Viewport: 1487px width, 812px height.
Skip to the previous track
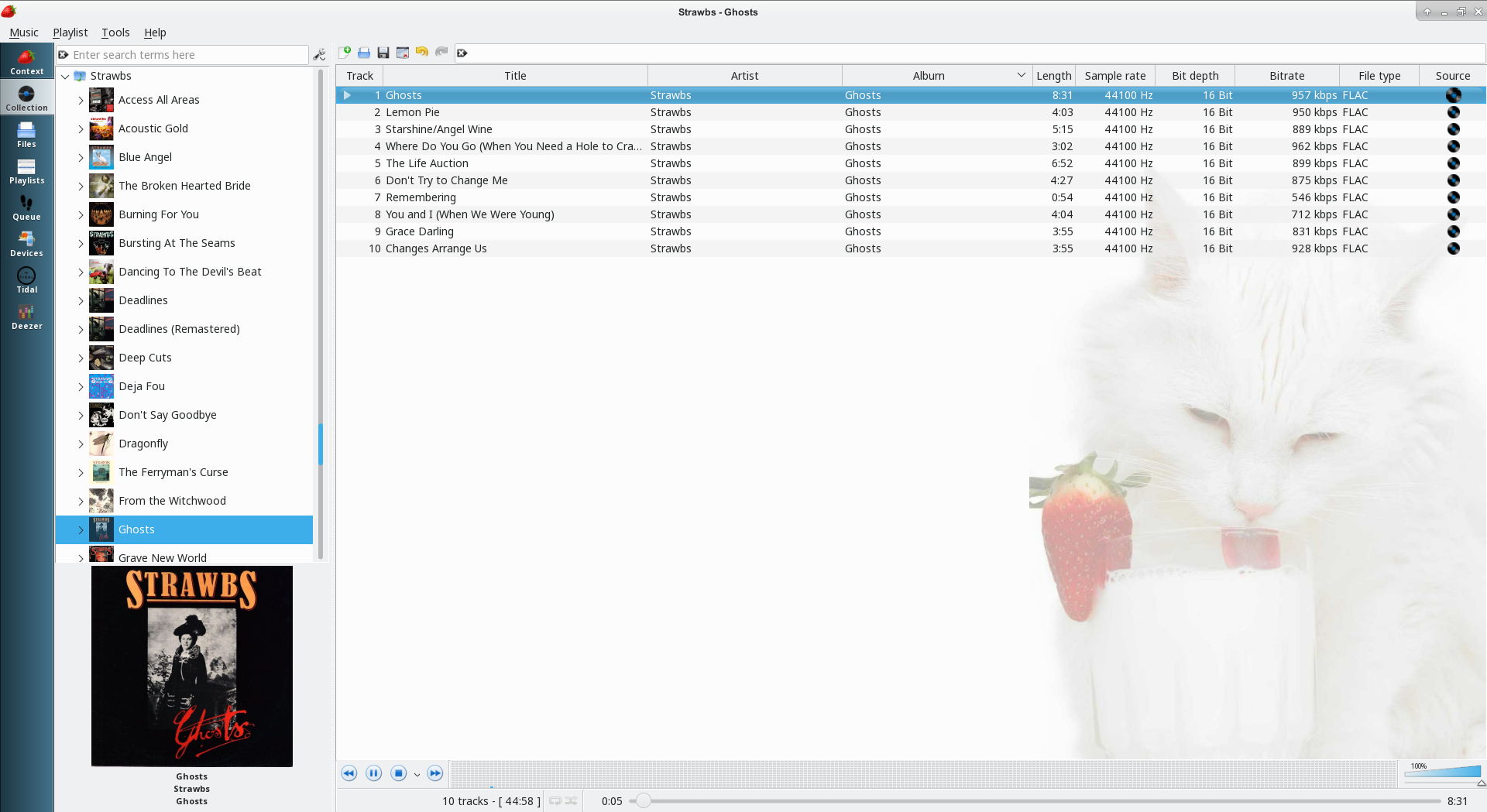[x=349, y=773]
